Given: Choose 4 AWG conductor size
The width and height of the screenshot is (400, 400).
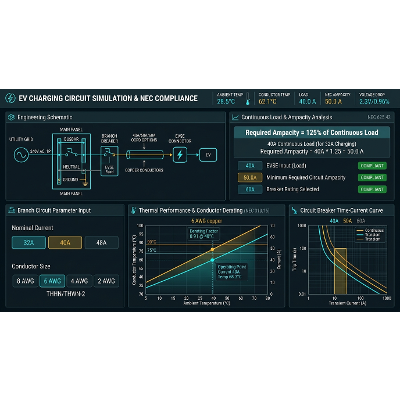Looking at the screenshot, I should click(79, 281).
